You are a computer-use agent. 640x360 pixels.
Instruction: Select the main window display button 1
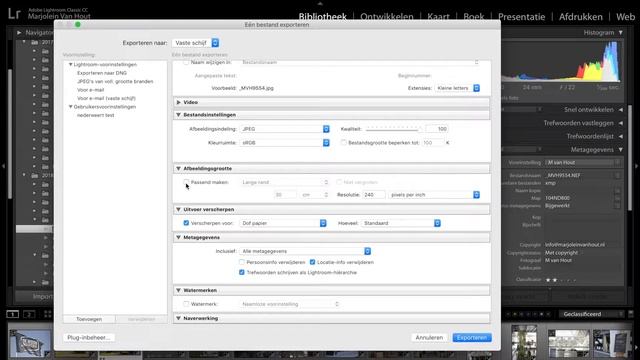coord(13,314)
